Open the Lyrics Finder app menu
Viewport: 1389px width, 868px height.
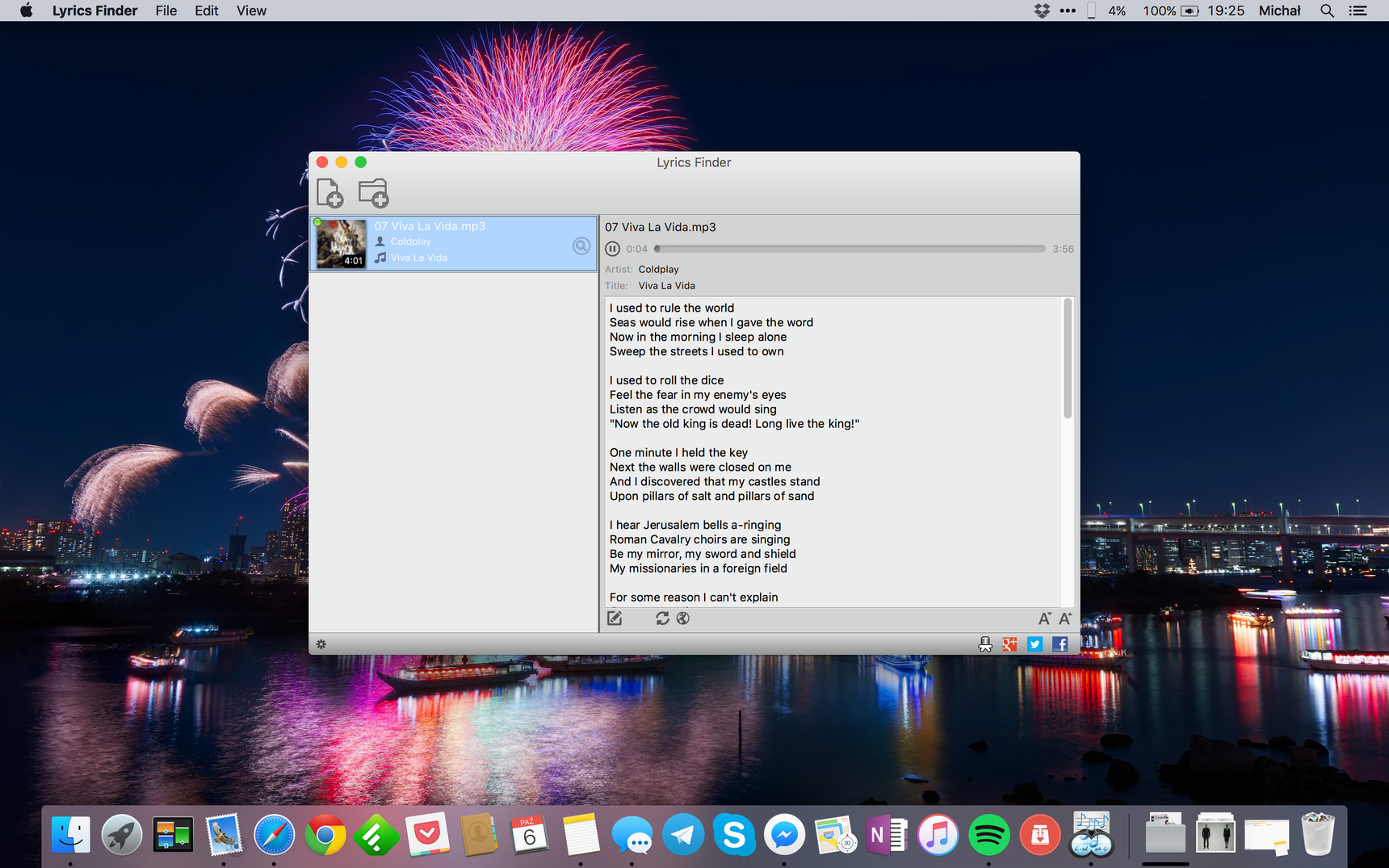tap(94, 10)
